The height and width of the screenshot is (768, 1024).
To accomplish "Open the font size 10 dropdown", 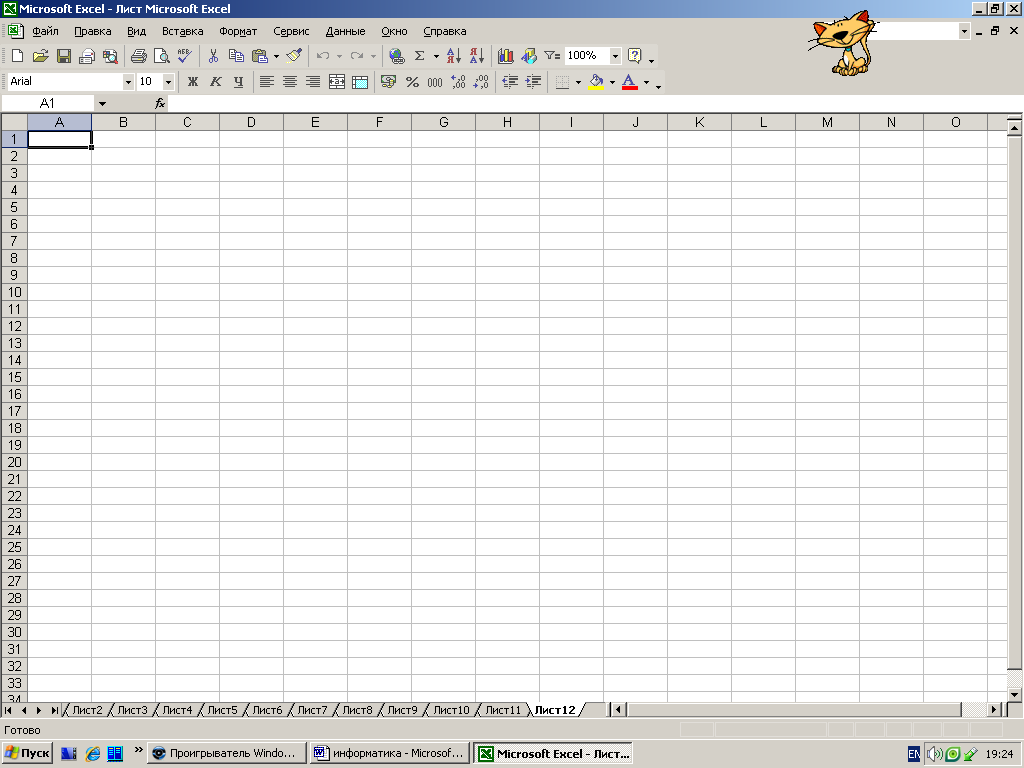I will (x=168, y=82).
